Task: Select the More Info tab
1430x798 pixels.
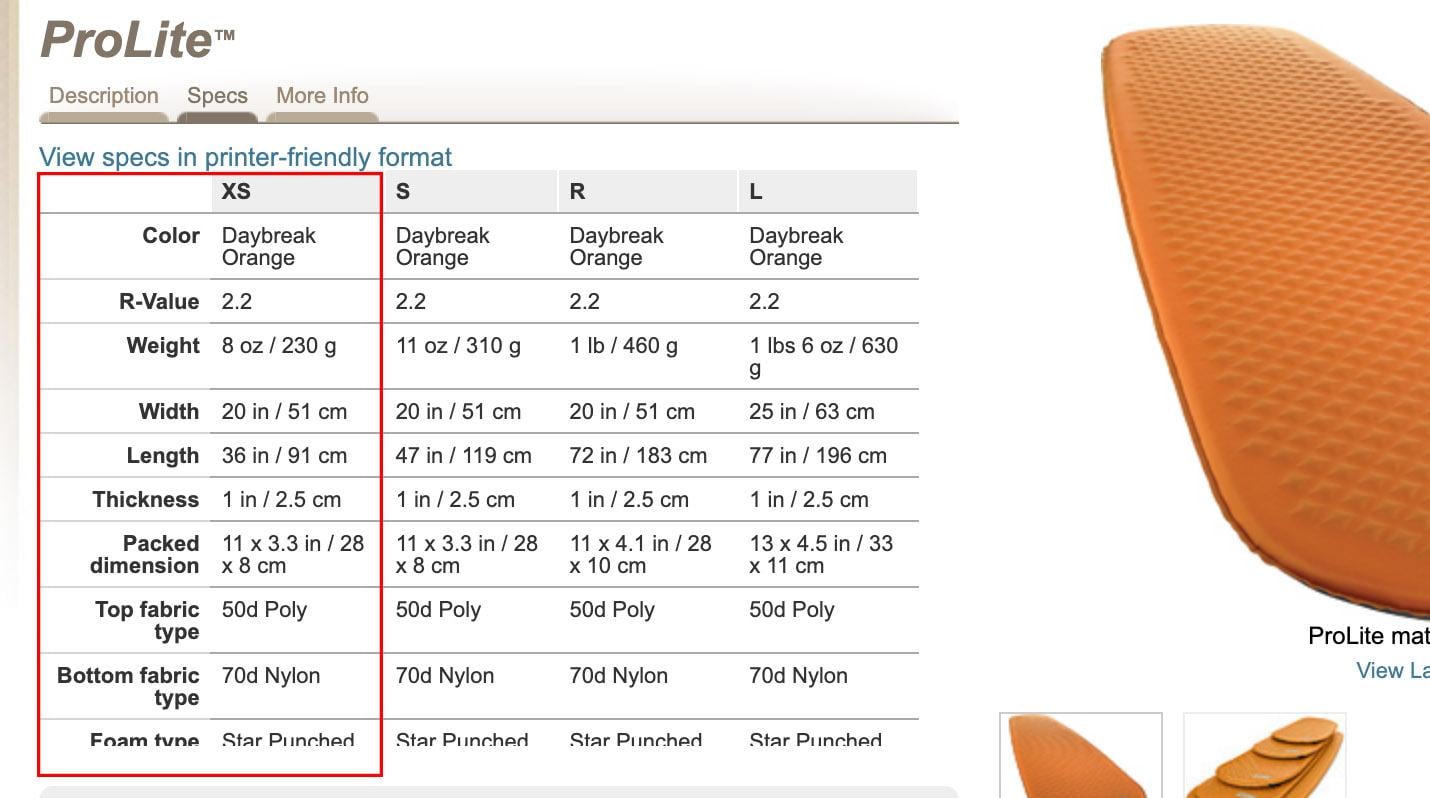Action: point(322,96)
